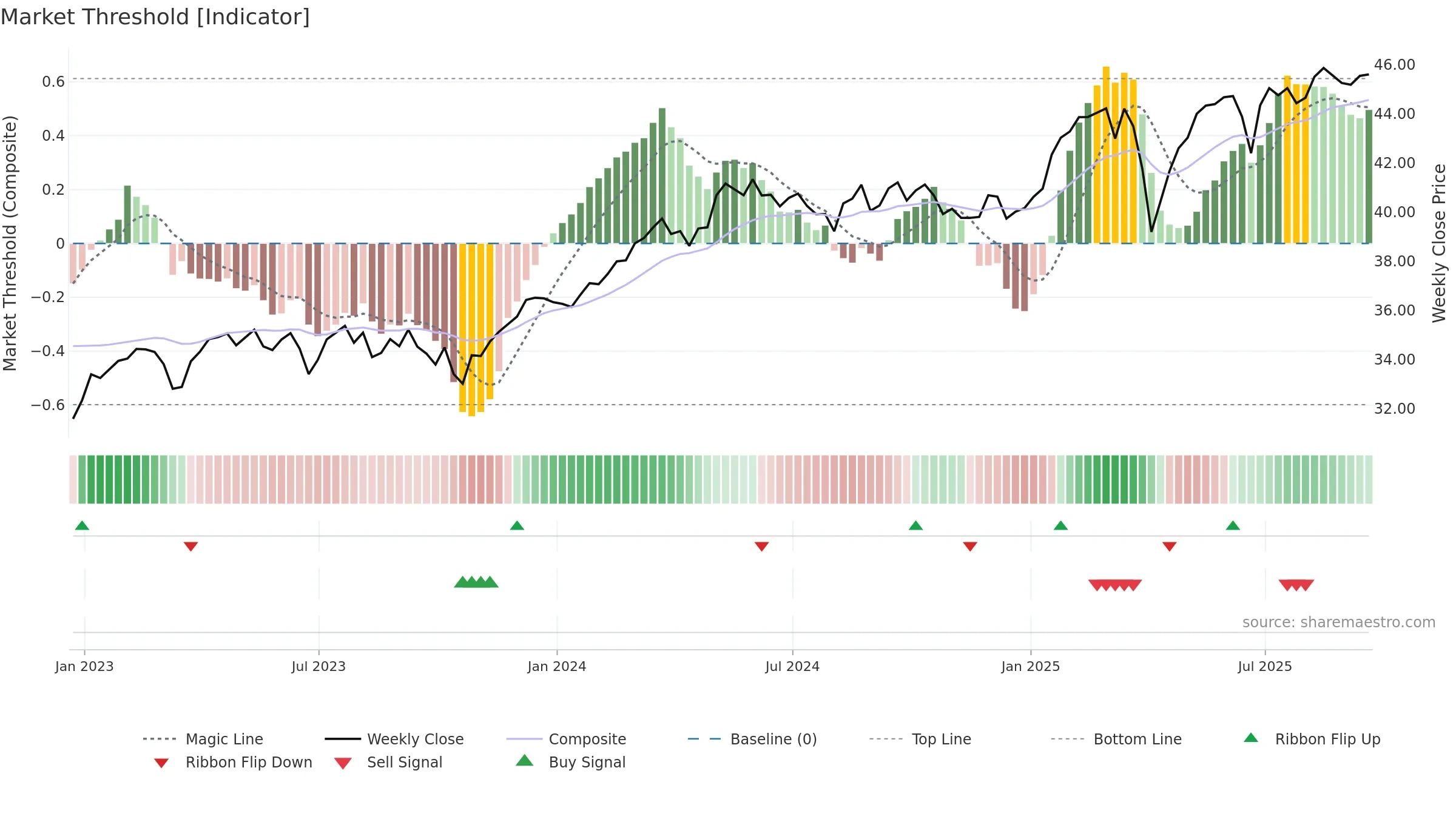Click the yellow bars after Jul 2025
The height and width of the screenshot is (819, 1456).
point(1296,160)
